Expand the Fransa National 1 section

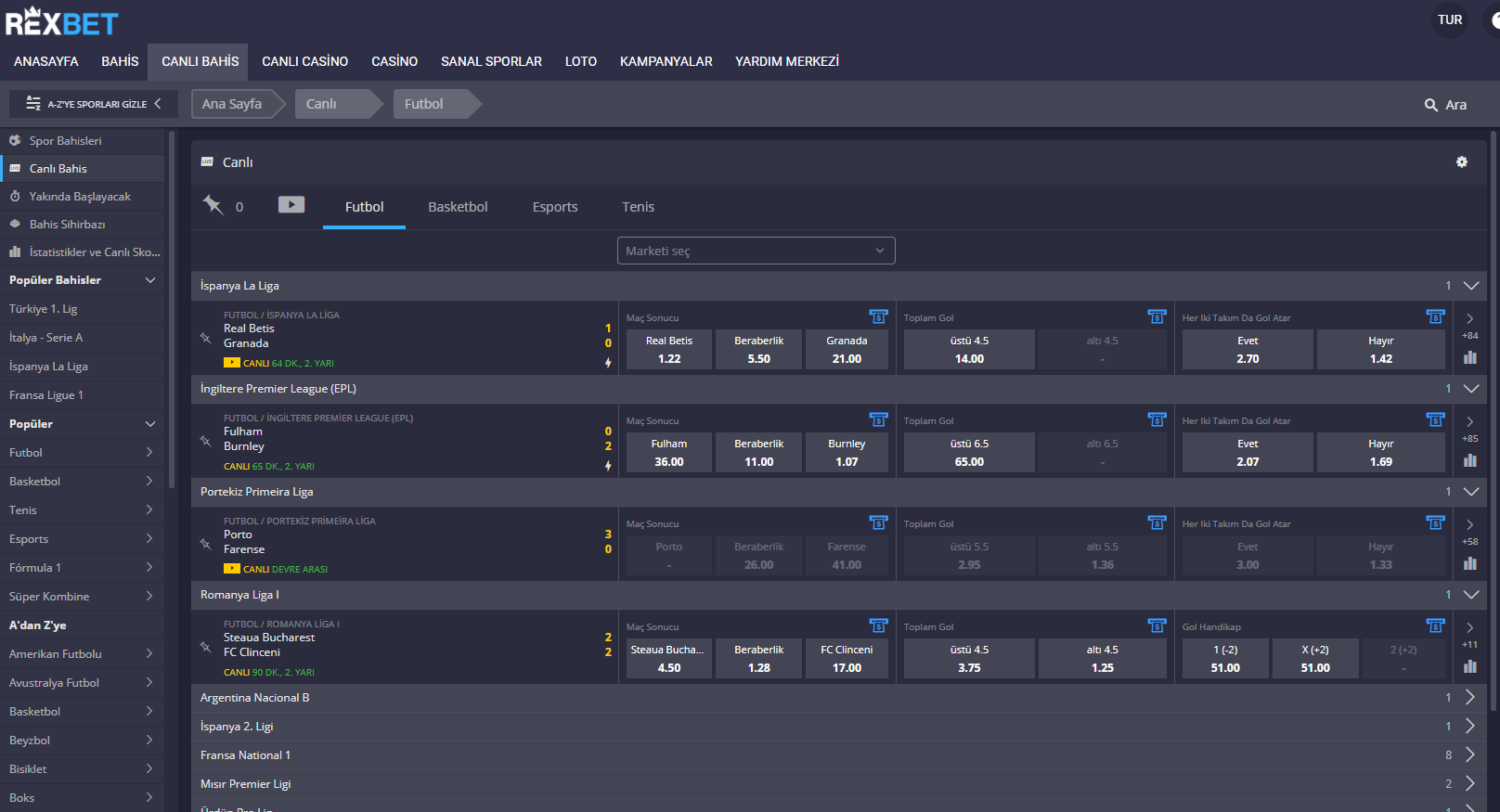click(x=1470, y=754)
